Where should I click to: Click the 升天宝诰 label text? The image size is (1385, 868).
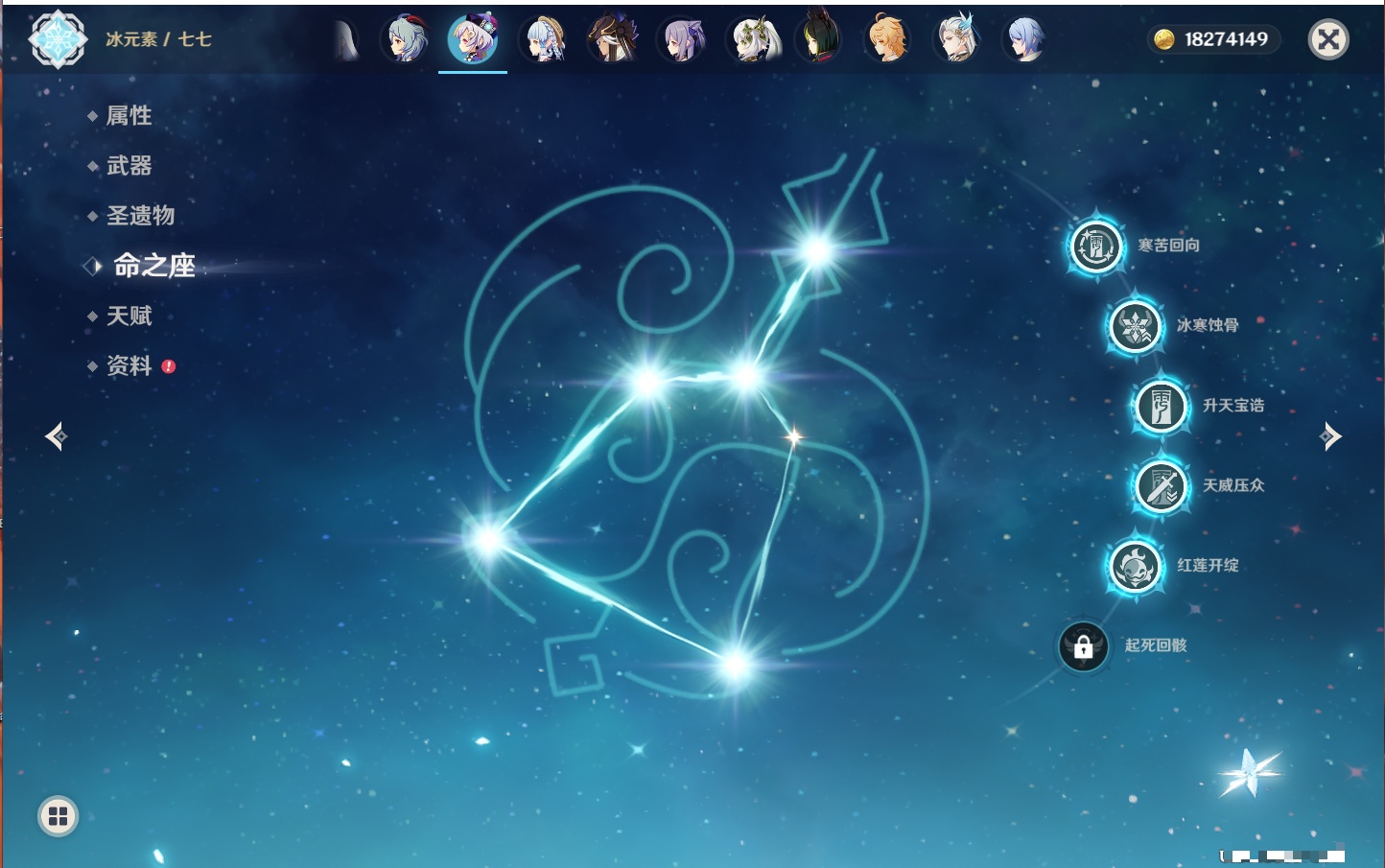[1233, 406]
